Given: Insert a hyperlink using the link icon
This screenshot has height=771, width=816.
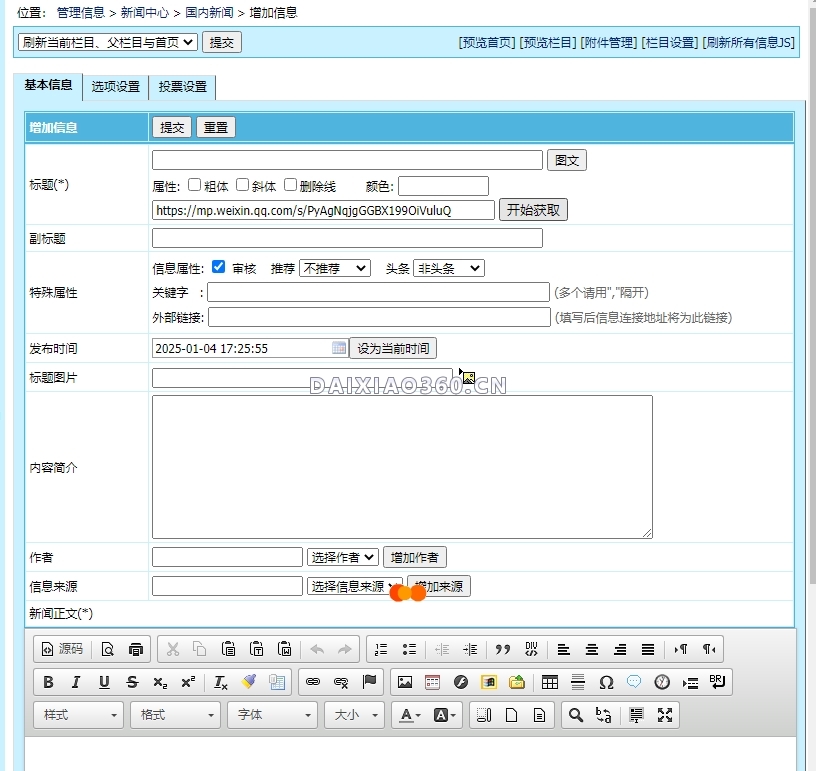Looking at the screenshot, I should (x=313, y=682).
